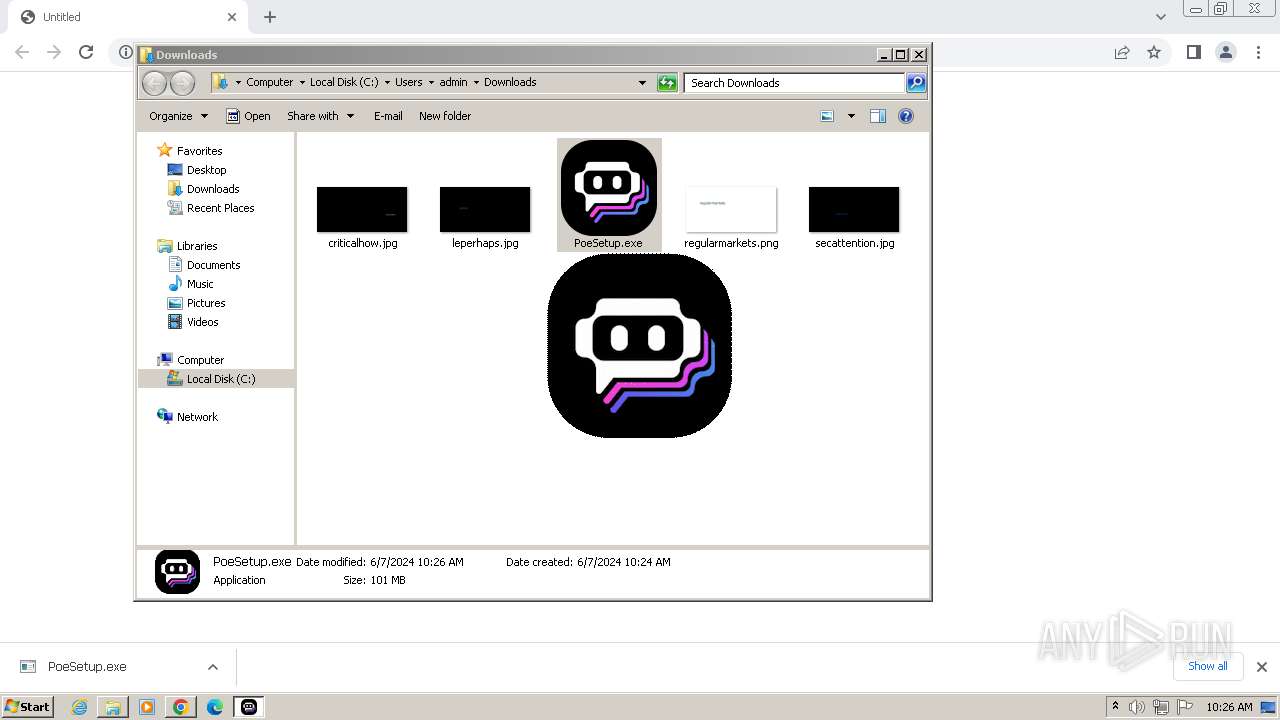
Task: Open the Share with dropdown
Action: [320, 116]
